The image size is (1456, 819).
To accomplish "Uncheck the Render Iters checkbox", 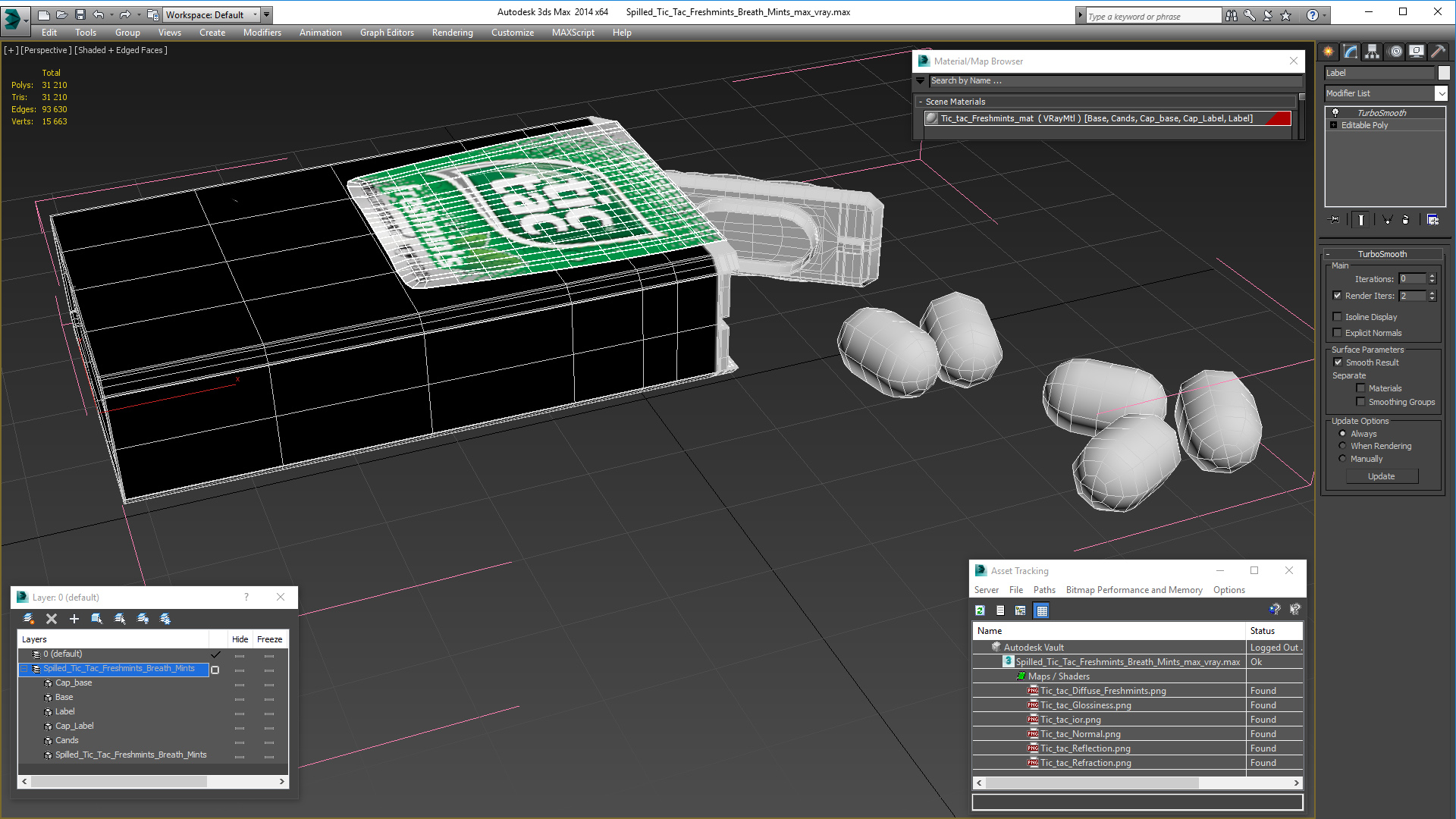I will coord(1338,296).
